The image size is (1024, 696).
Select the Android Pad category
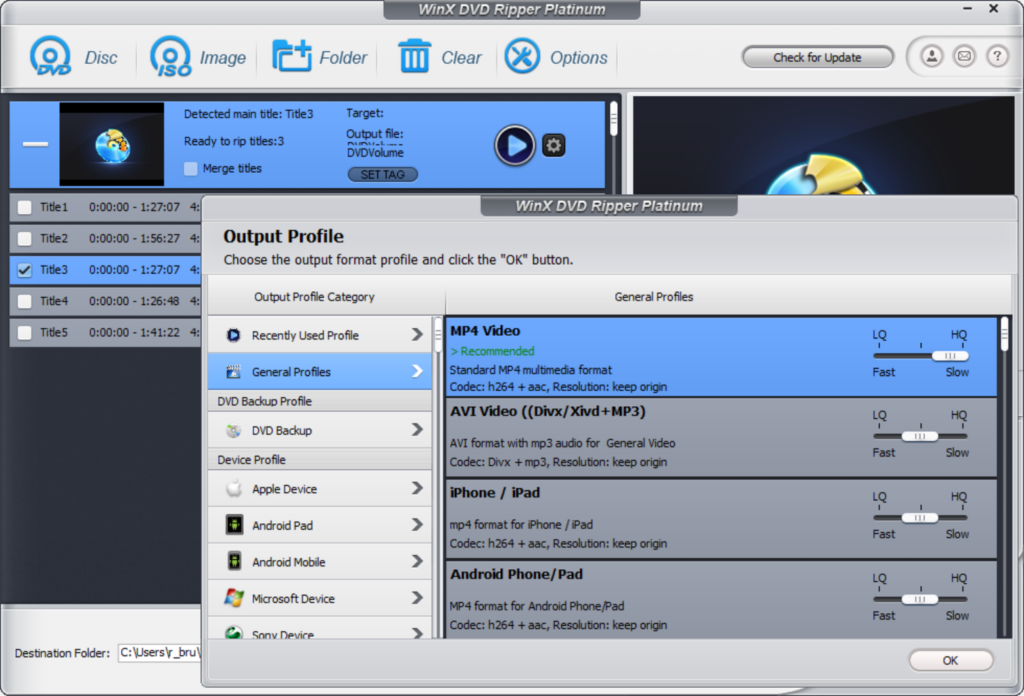coord(320,525)
